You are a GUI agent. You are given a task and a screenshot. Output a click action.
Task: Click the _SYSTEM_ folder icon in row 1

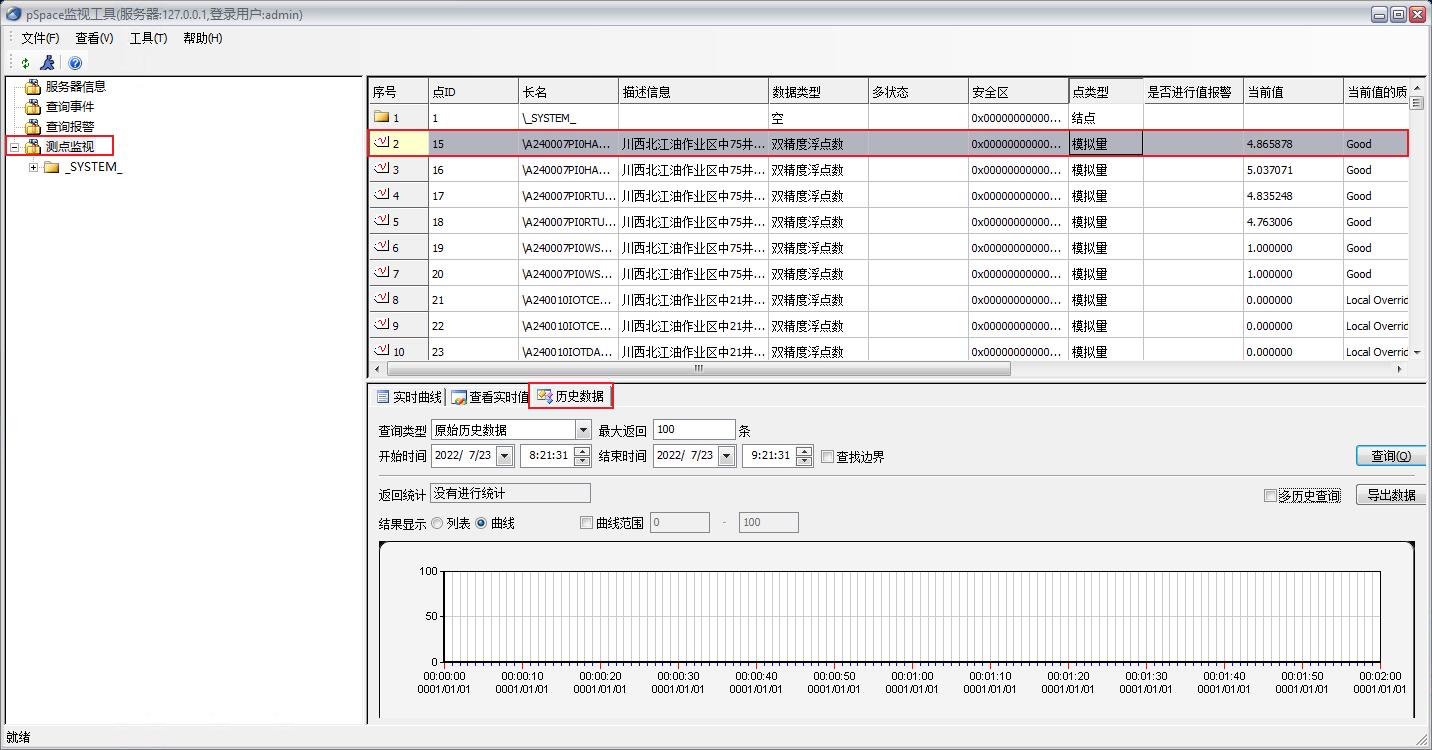381,117
